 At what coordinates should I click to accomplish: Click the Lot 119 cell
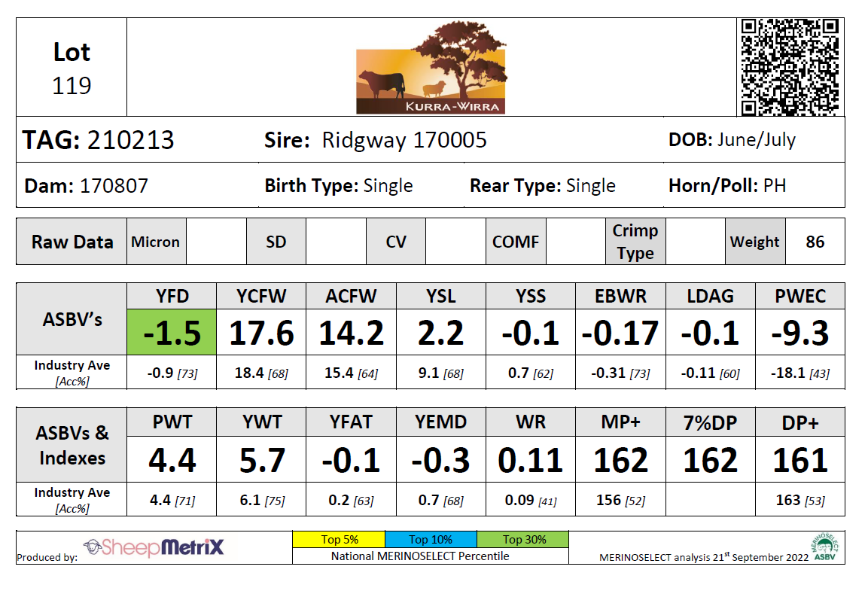(72, 68)
